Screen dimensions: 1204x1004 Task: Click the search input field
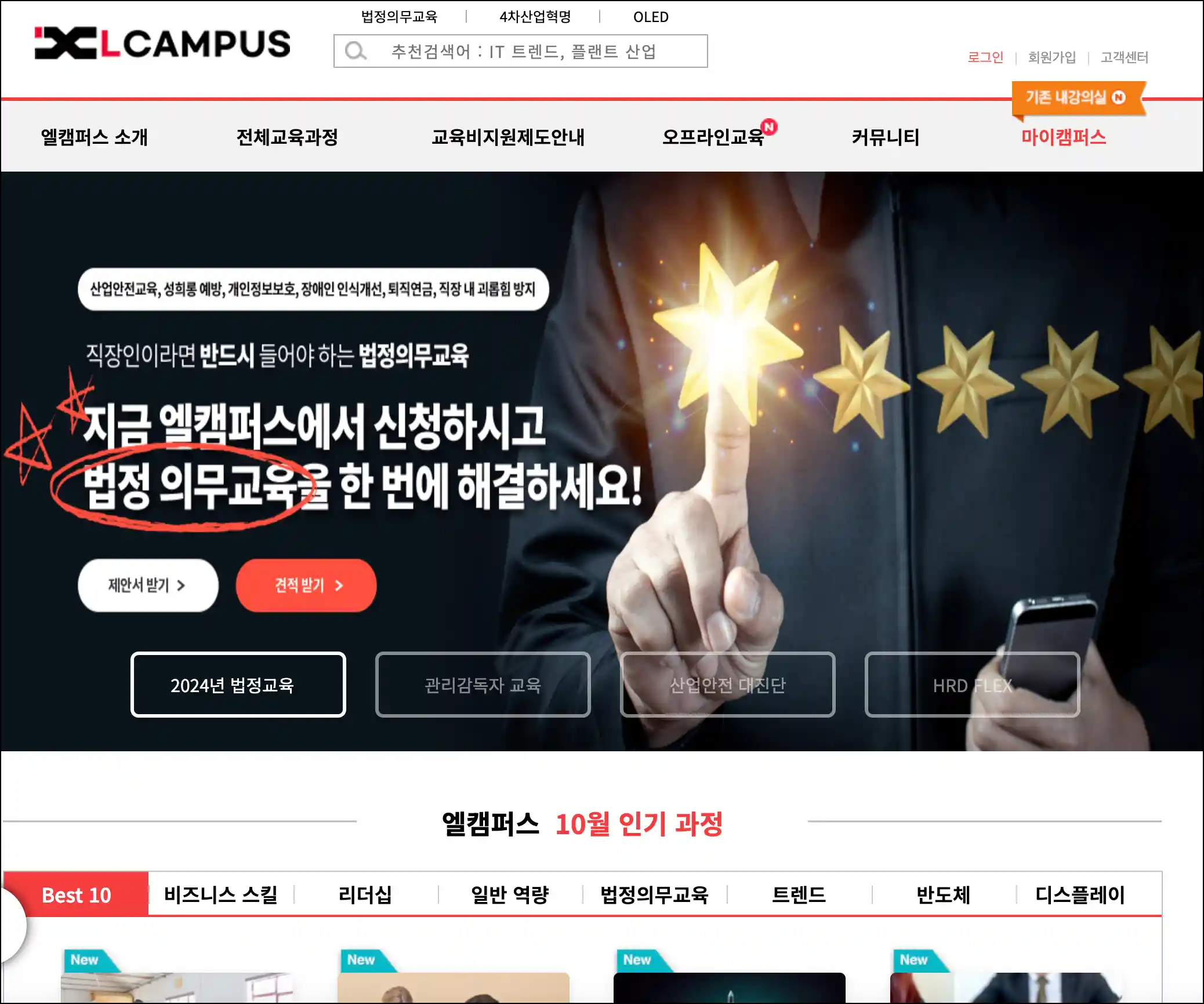coord(520,51)
